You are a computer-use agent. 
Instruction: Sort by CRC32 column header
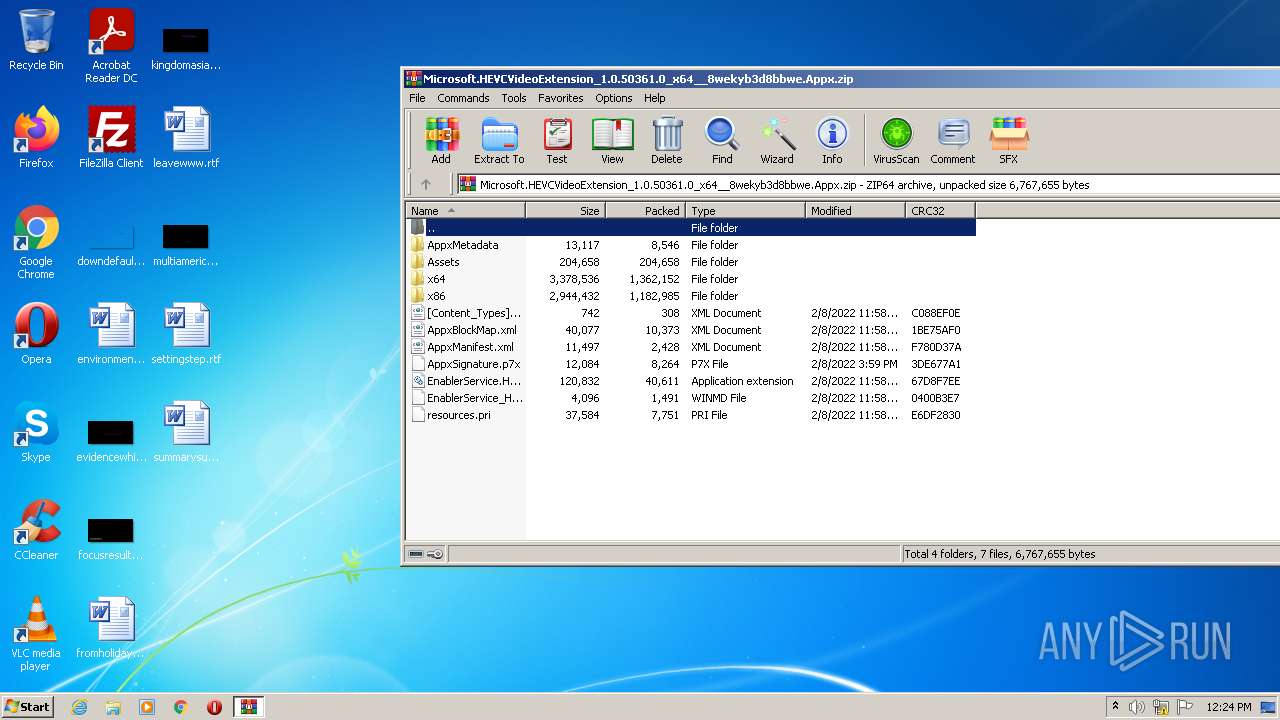click(x=940, y=210)
